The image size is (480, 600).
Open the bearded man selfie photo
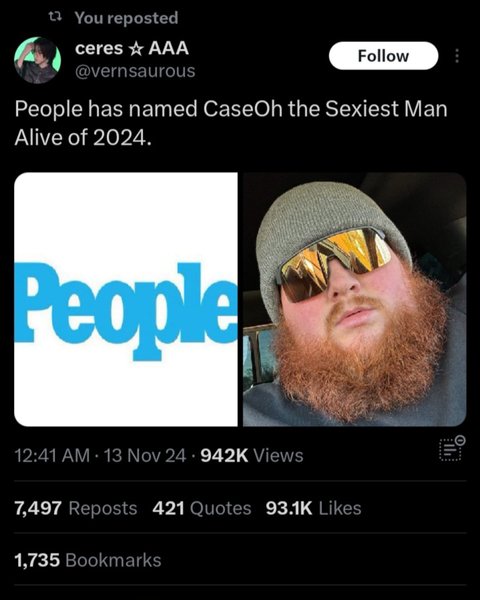coord(354,299)
